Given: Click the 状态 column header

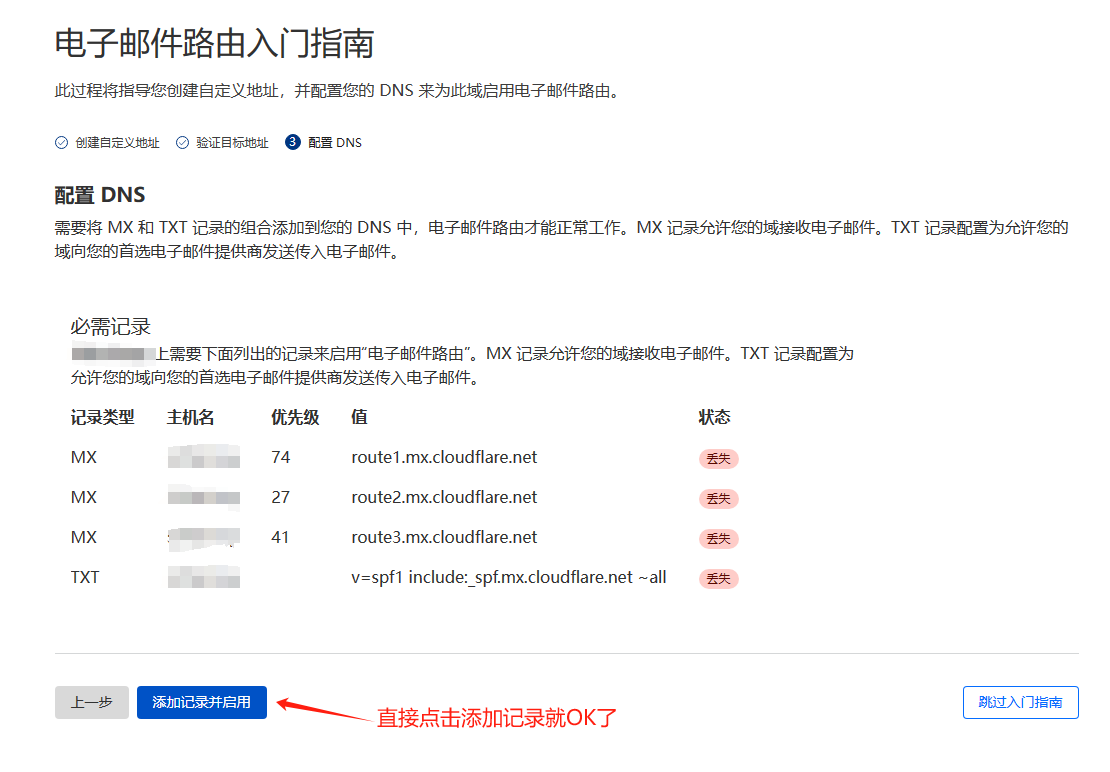Looking at the screenshot, I should click(x=714, y=417).
